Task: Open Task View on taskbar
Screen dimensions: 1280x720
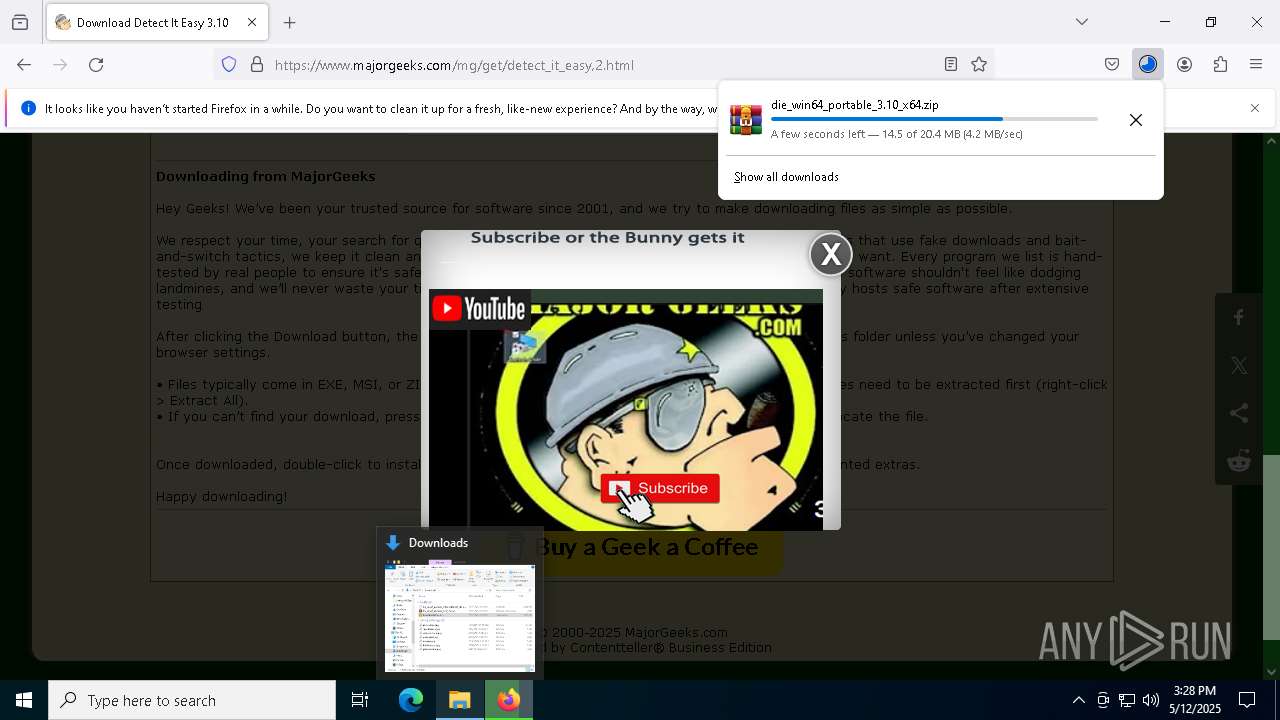Action: (x=360, y=700)
